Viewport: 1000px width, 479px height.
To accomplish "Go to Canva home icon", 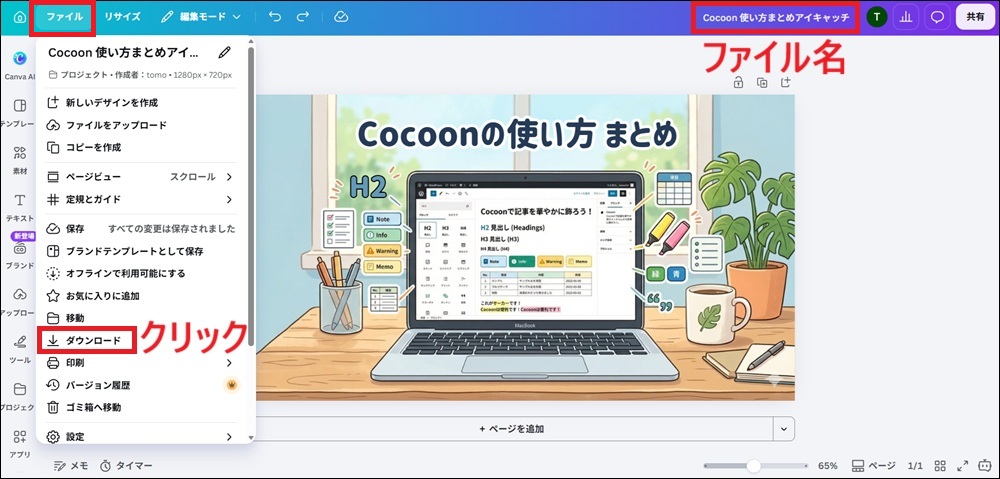I will pyautogui.click(x=19, y=17).
